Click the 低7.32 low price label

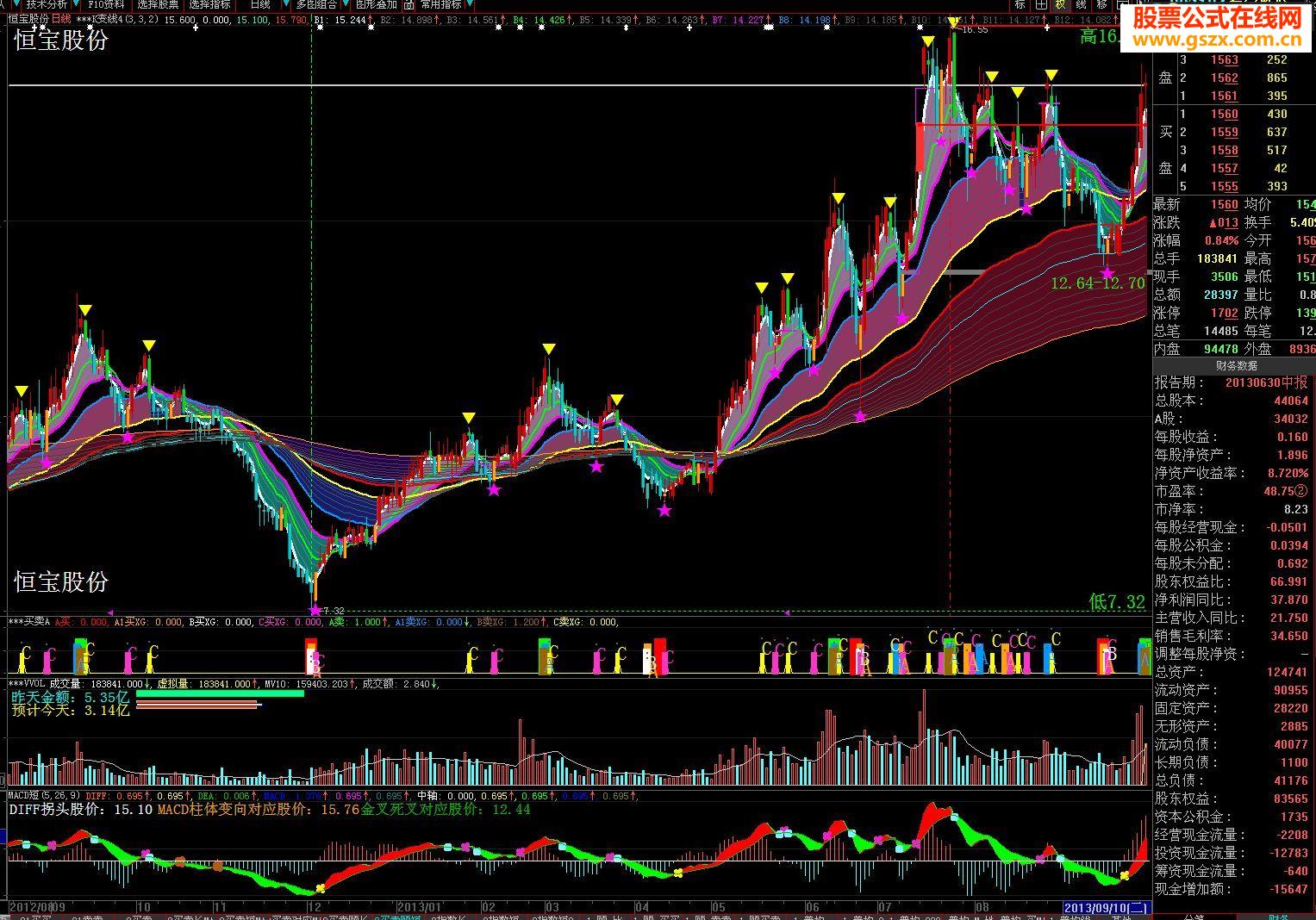pyautogui.click(x=1117, y=602)
